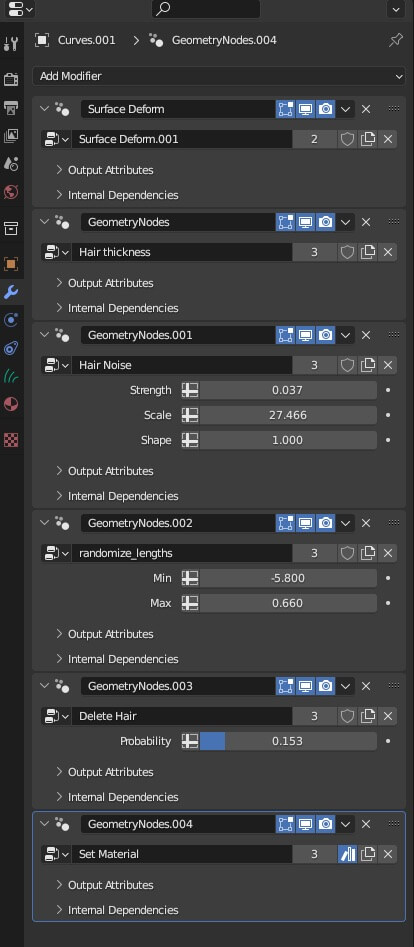414x947 pixels.
Task: Toggle attribute input for Scale
Action: [190, 415]
